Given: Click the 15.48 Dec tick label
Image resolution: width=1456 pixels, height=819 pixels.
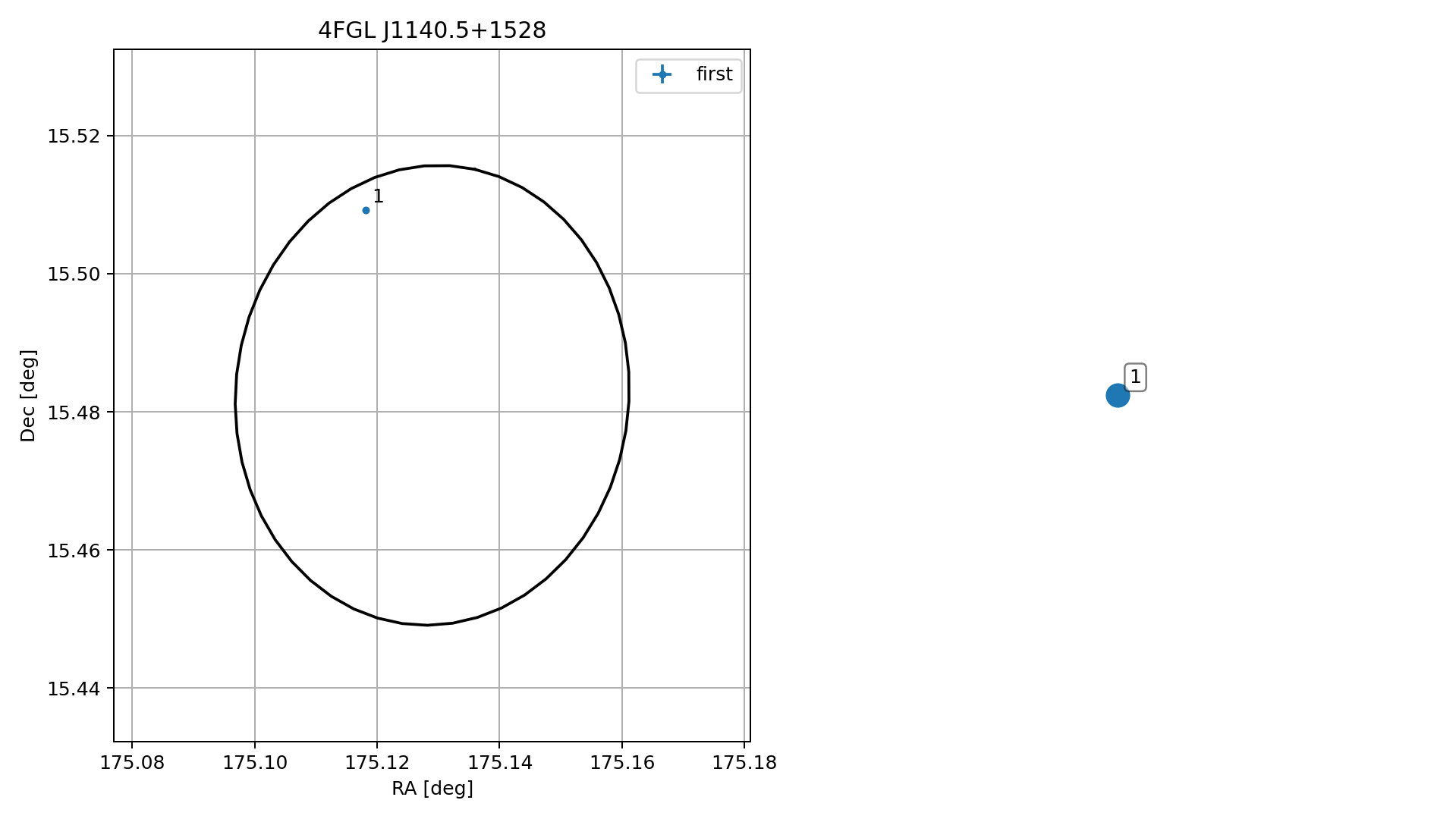Looking at the screenshot, I should pyautogui.click(x=74, y=413).
